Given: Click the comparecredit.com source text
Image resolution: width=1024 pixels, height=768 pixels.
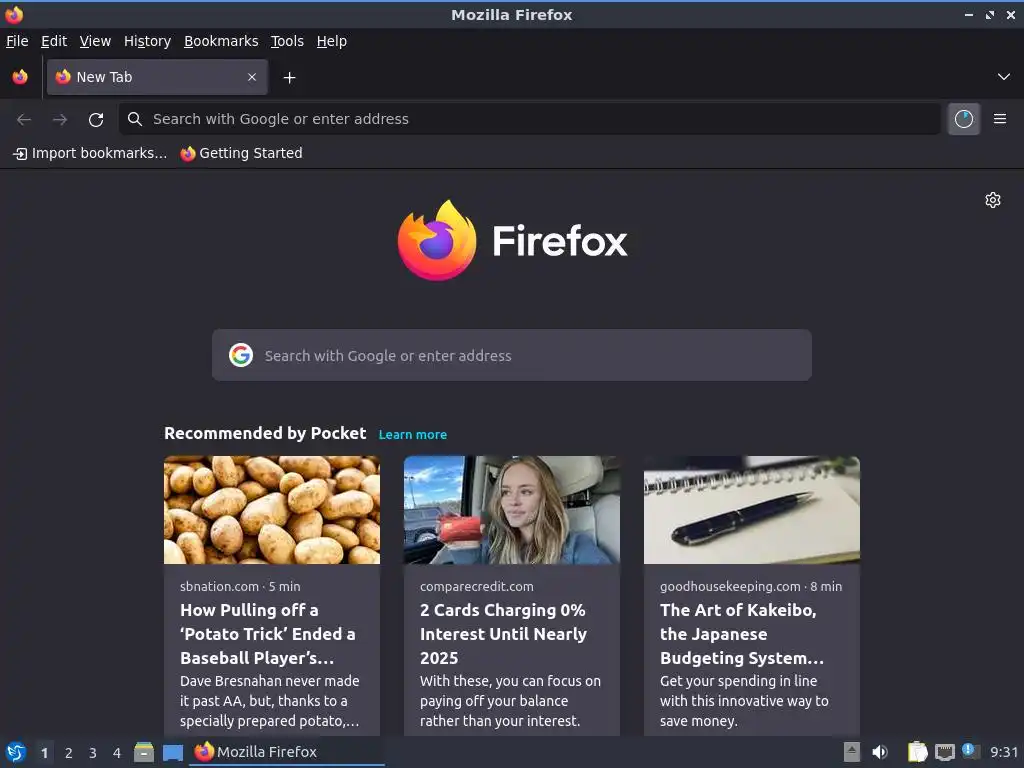Looking at the screenshot, I should [x=477, y=586].
